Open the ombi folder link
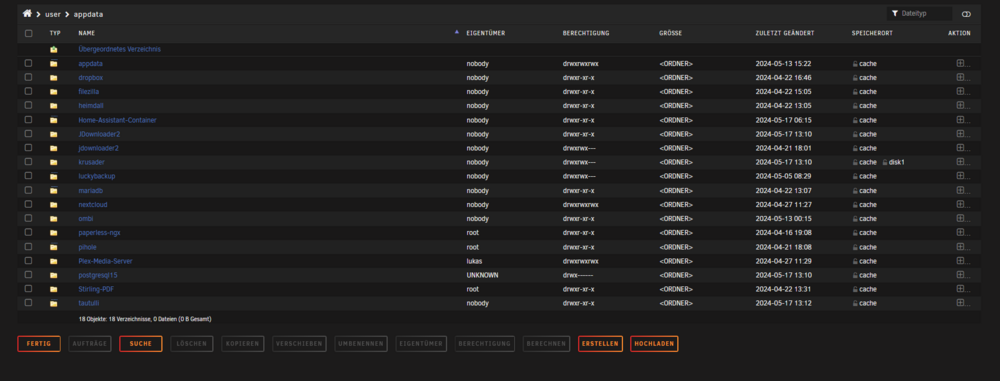 (x=86, y=219)
